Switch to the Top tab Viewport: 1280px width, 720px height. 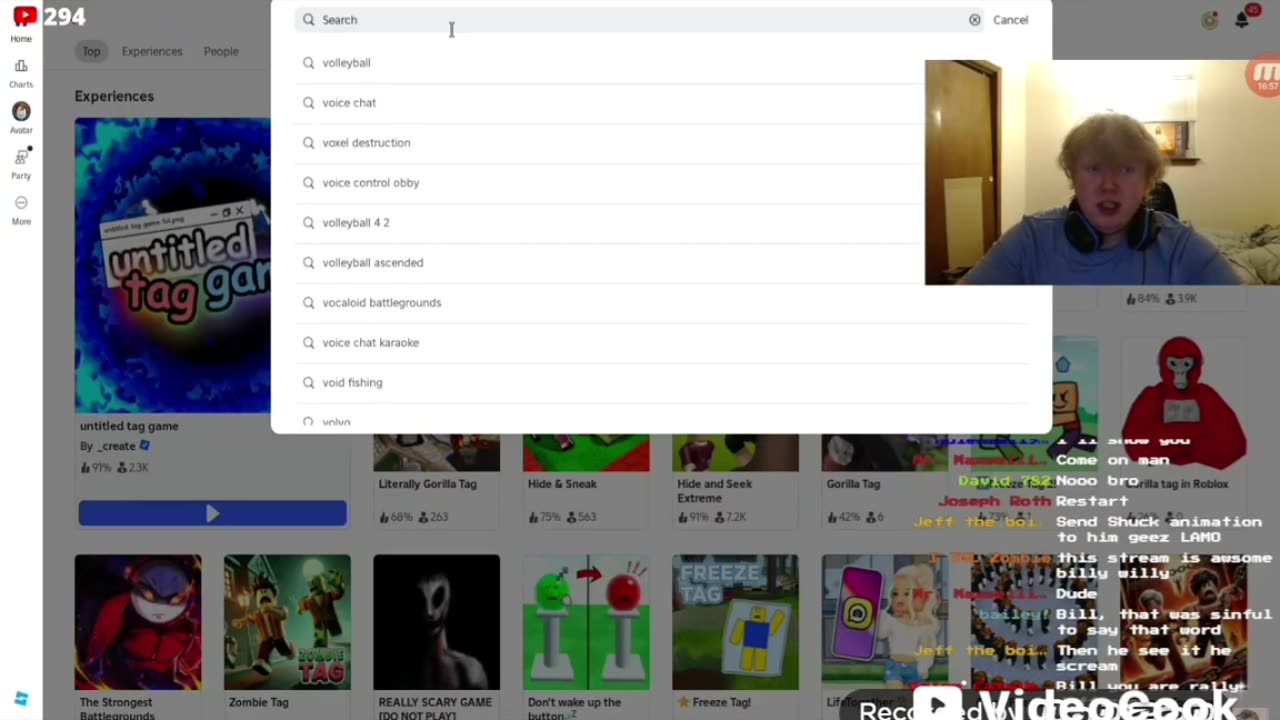(x=91, y=51)
